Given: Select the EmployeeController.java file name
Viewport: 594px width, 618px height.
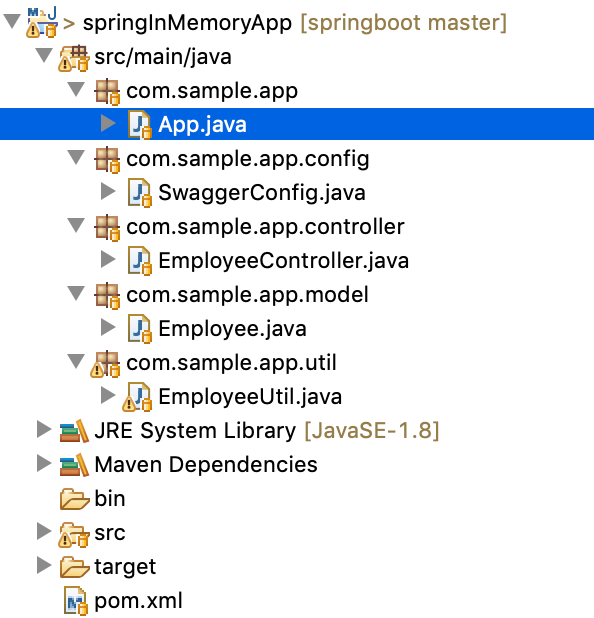Looking at the screenshot, I should [283, 261].
